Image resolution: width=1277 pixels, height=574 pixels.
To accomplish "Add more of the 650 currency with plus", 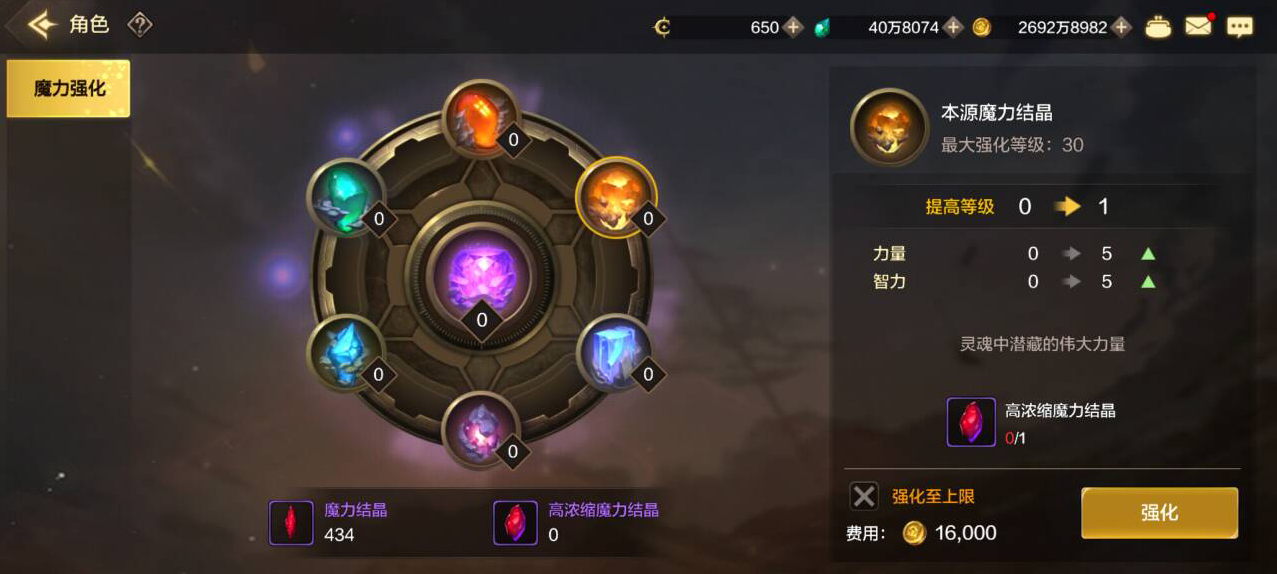I will coord(793,28).
